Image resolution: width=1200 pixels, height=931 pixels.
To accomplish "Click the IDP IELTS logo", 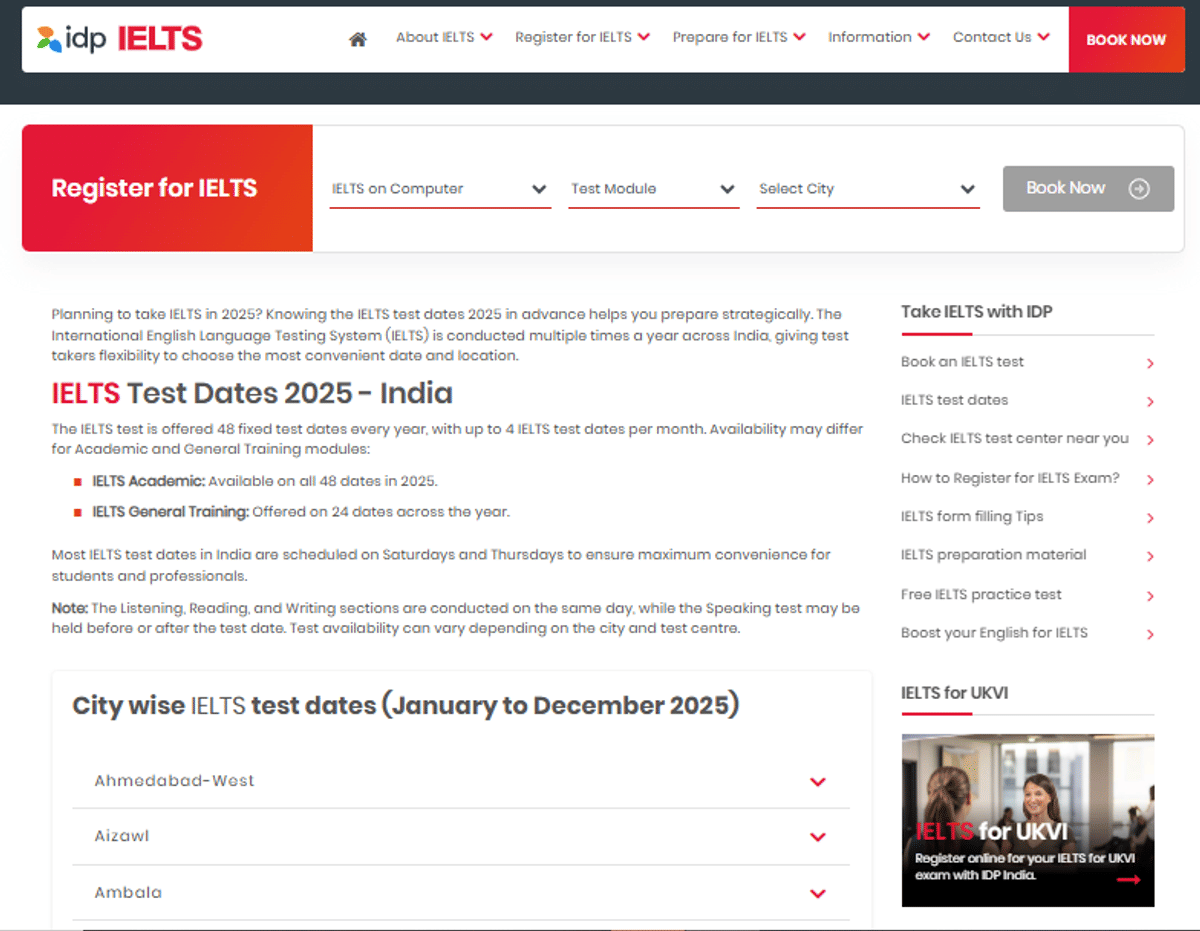I will 119,39.
